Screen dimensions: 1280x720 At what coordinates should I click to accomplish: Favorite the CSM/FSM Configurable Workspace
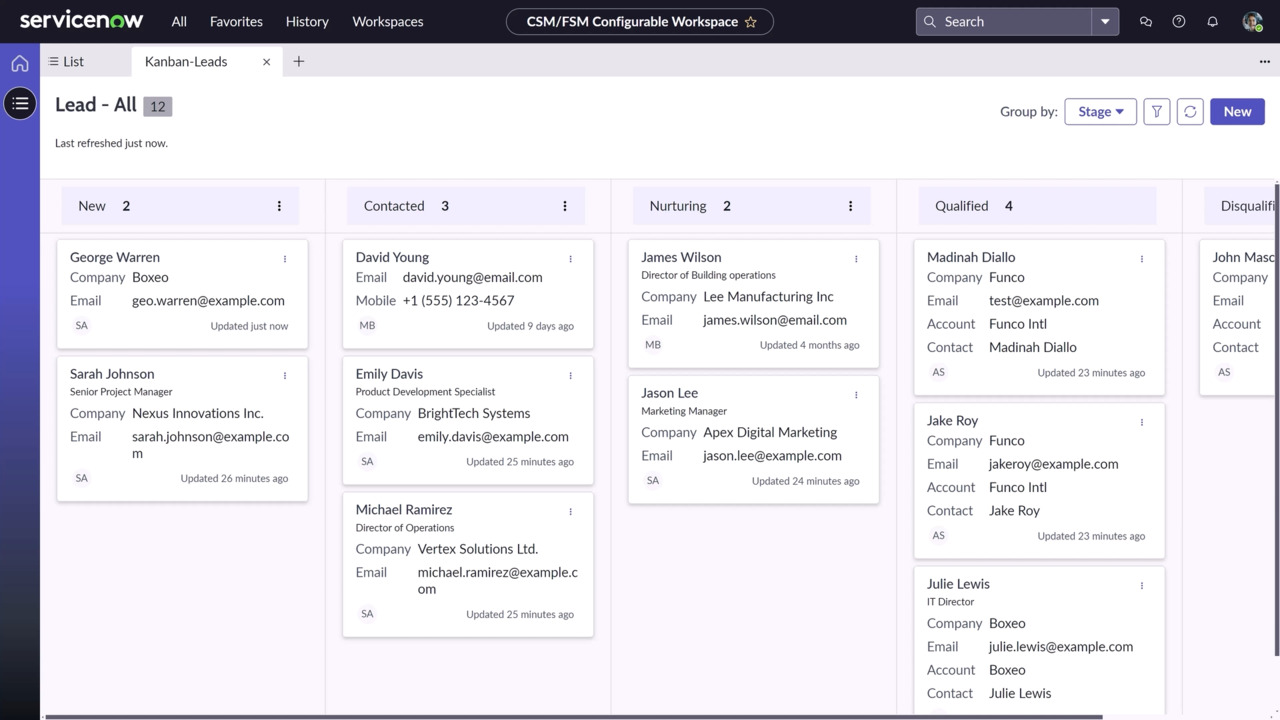click(751, 21)
